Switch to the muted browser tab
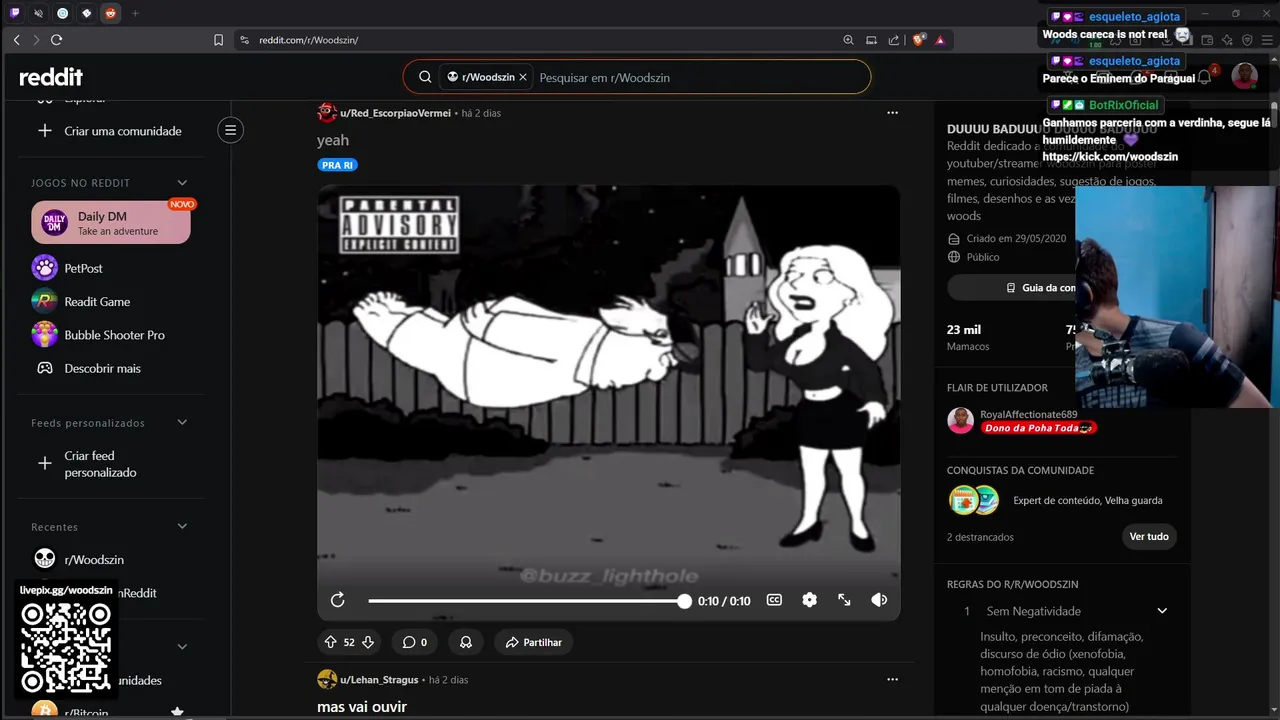Viewport: 1280px width, 720px height. [38, 13]
